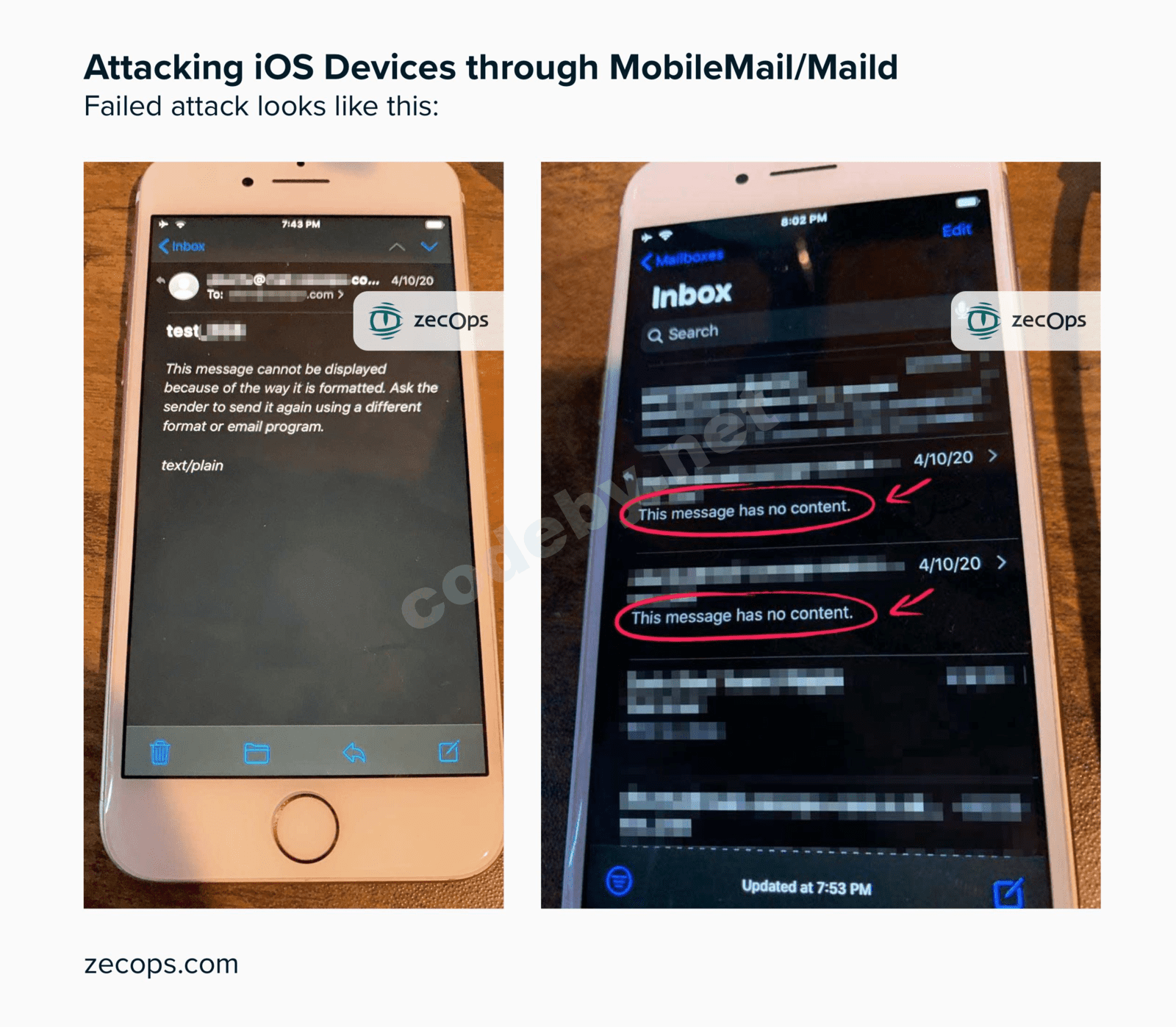The image size is (1176, 1027).
Task: Click right zecOps logo badge
Action: click(1026, 321)
